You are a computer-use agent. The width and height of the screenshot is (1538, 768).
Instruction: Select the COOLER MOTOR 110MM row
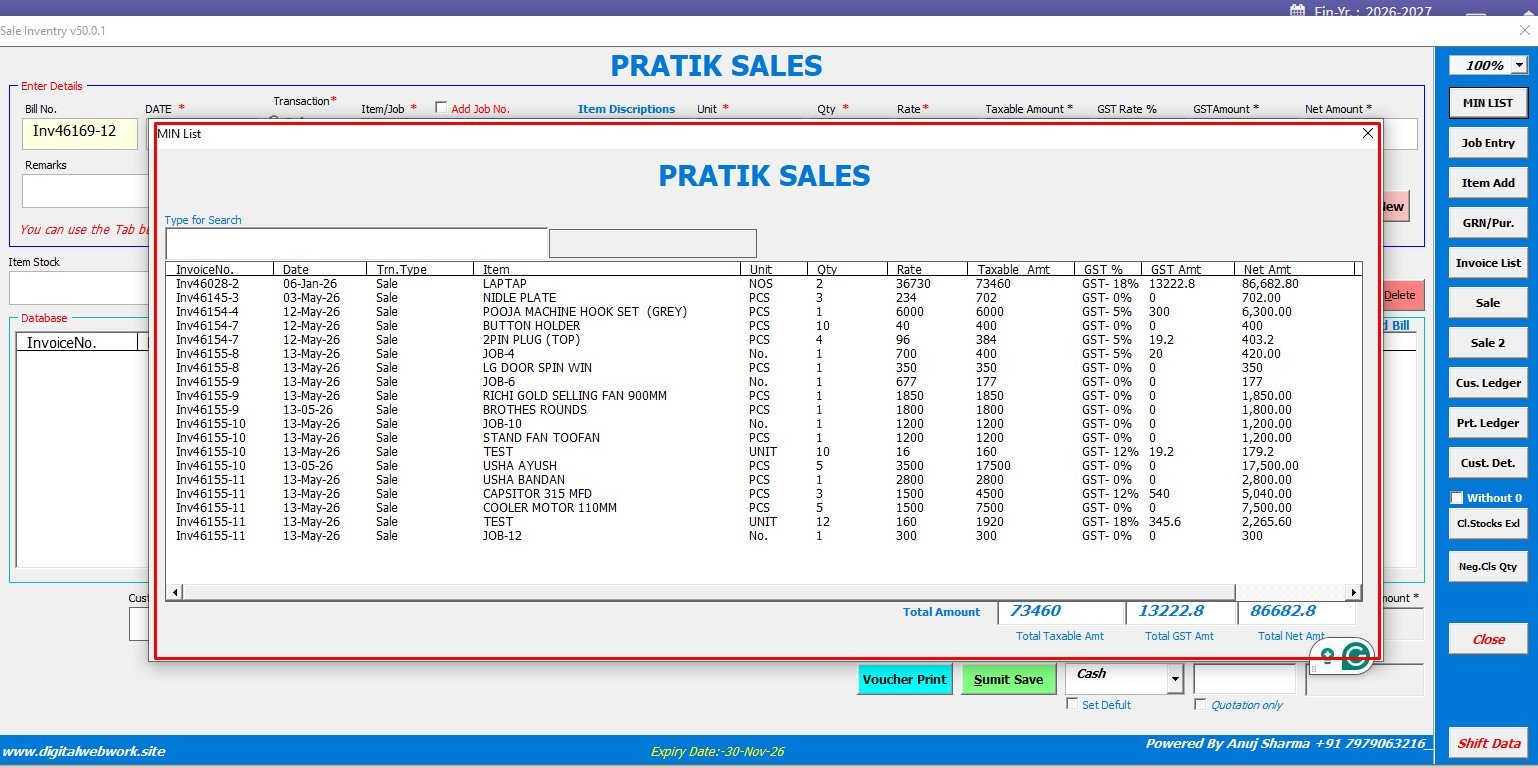tap(764, 508)
